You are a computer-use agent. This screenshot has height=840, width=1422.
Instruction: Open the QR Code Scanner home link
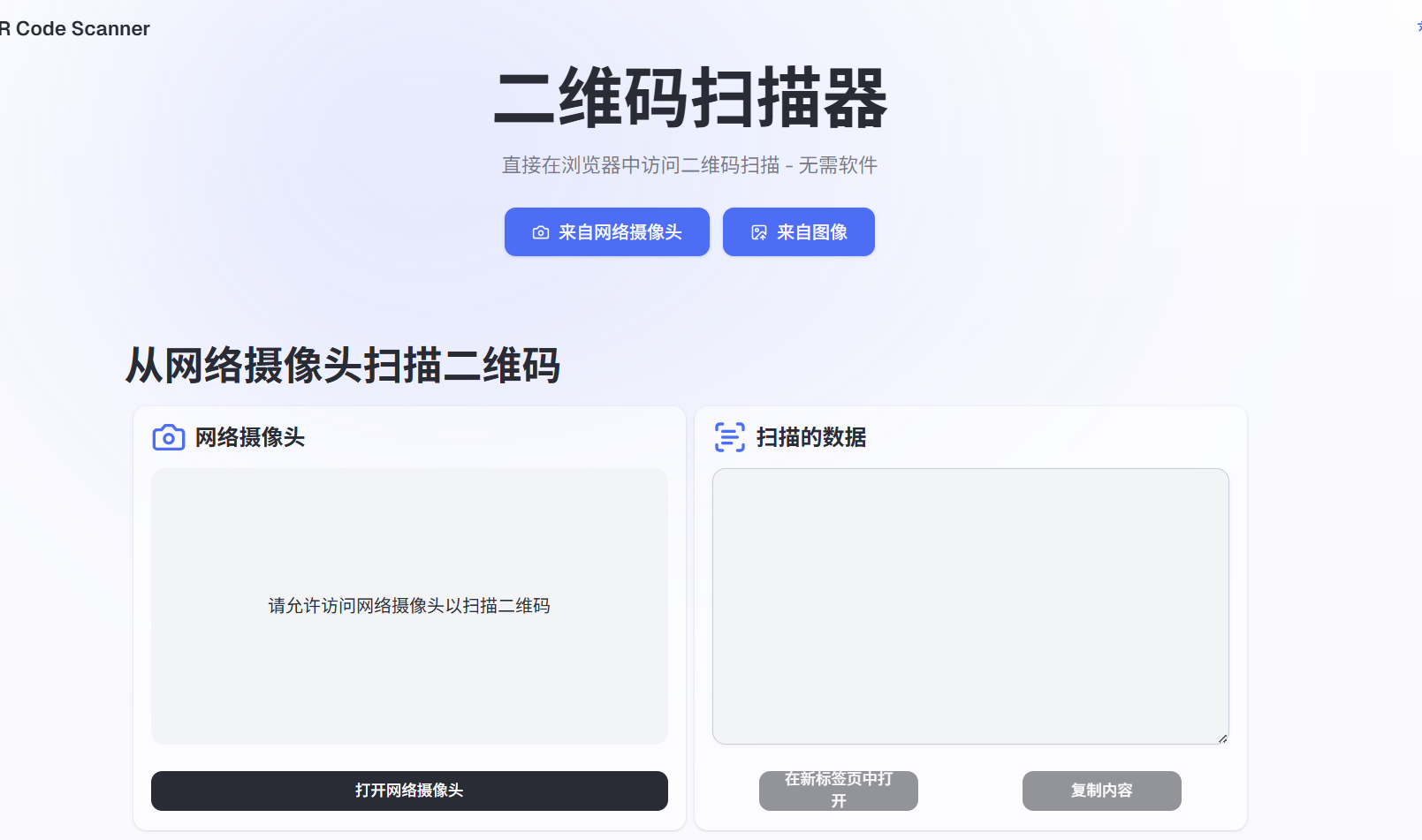[75, 28]
